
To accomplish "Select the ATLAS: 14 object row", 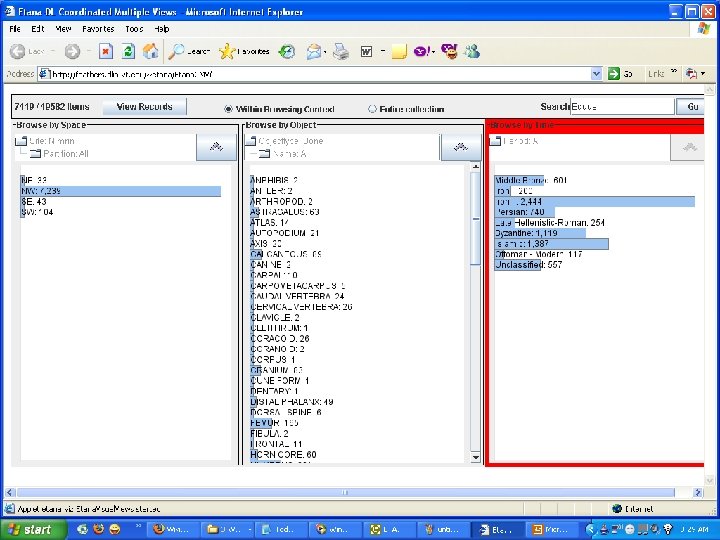I will [270, 223].
